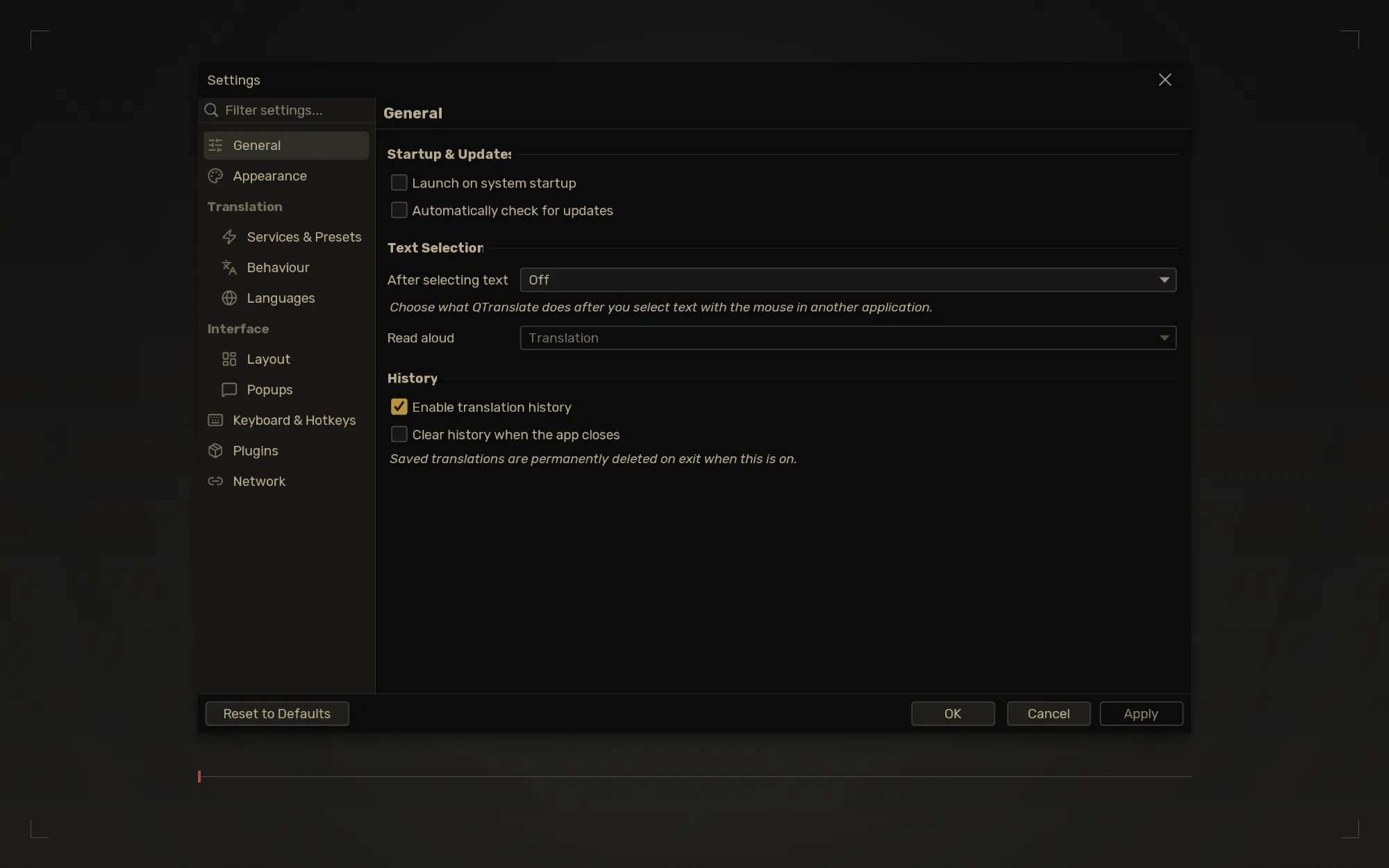
Task: Confirm settings with the OK button
Action: click(x=953, y=714)
